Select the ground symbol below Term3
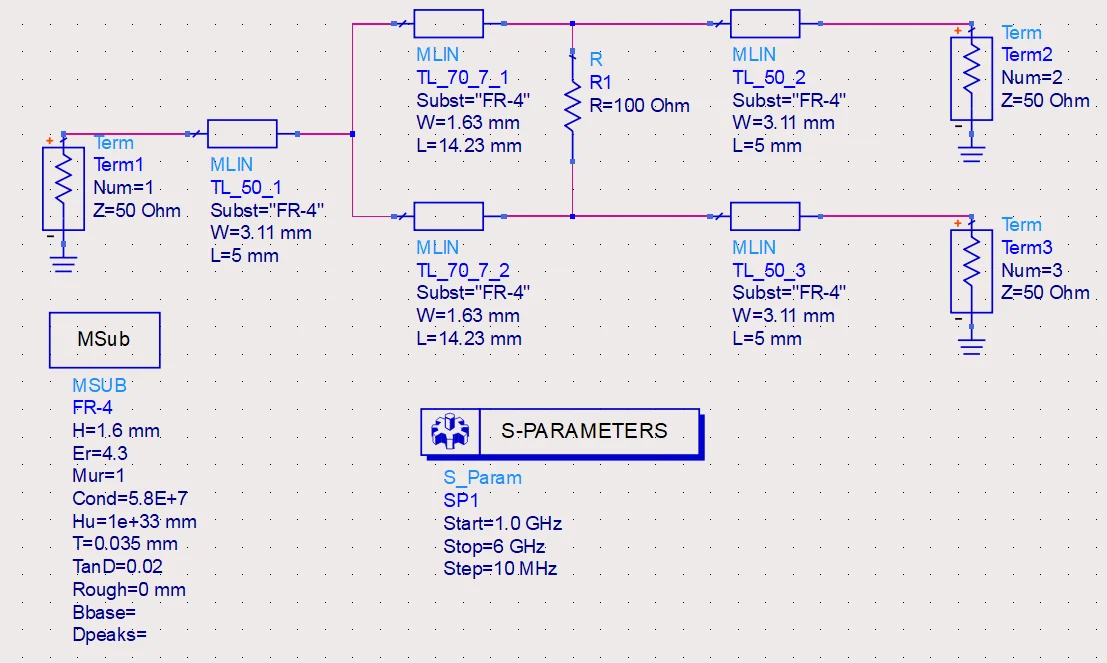Image resolution: width=1107 pixels, height=663 pixels. click(x=971, y=346)
